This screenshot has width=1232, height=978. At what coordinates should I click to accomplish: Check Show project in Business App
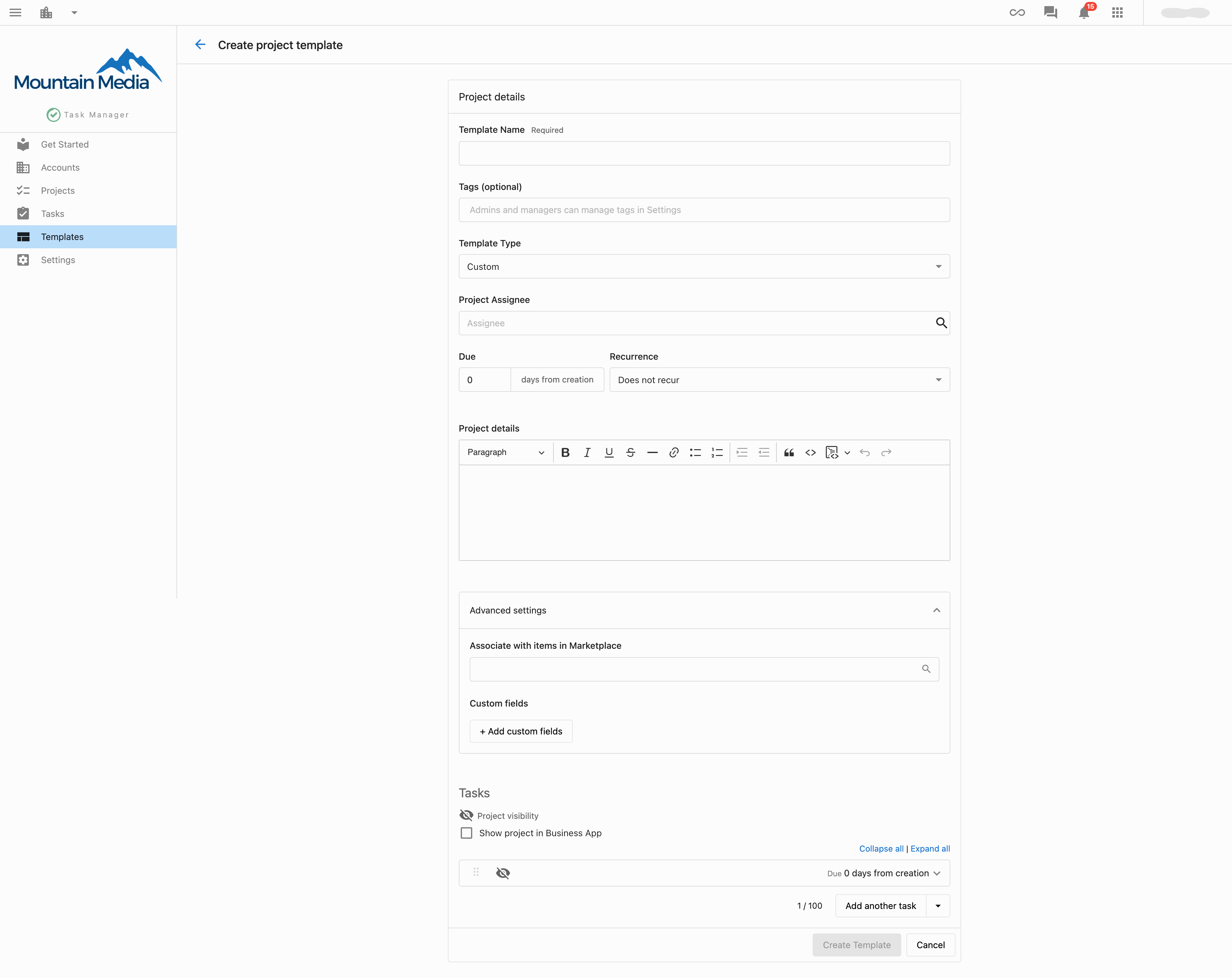pyautogui.click(x=466, y=833)
